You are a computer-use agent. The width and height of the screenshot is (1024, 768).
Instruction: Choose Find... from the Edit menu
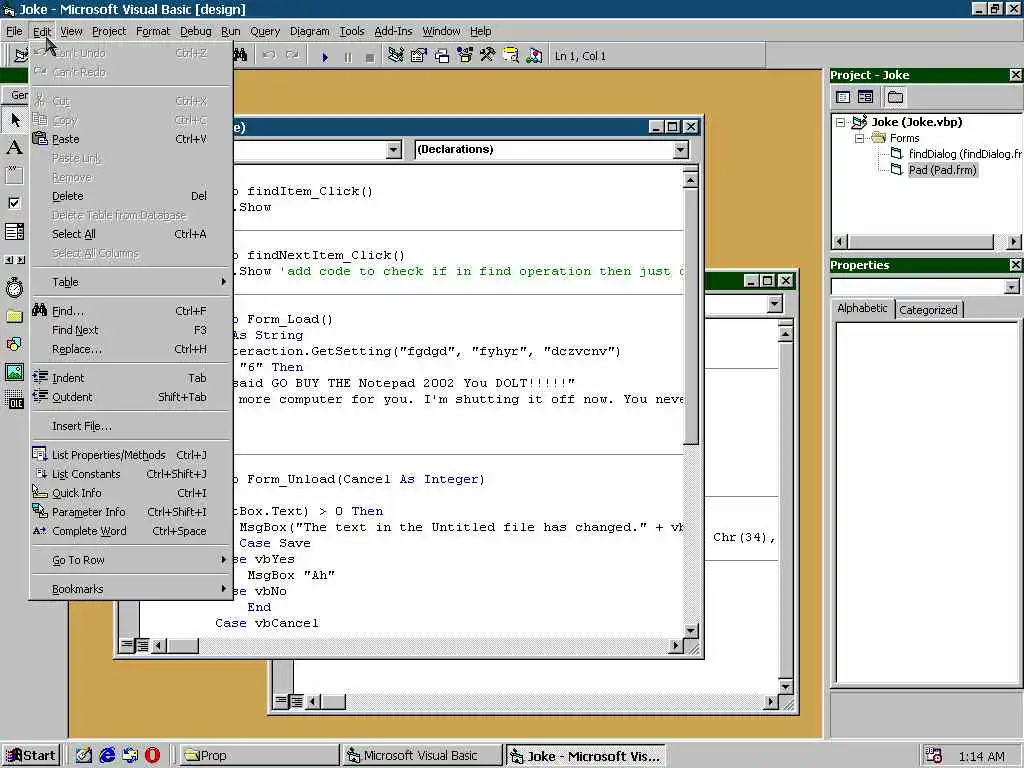pos(131,311)
